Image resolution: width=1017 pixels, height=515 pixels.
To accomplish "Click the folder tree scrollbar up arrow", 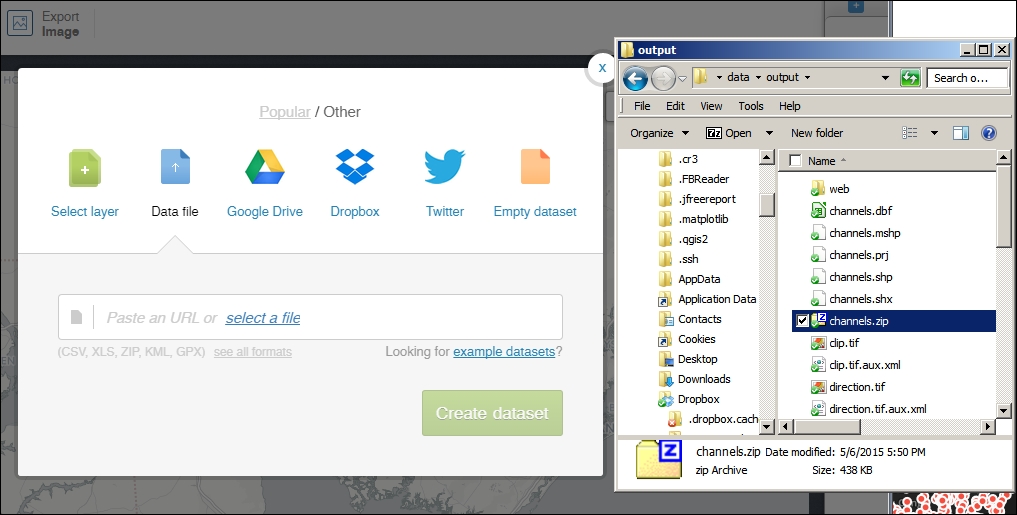I will tap(767, 158).
